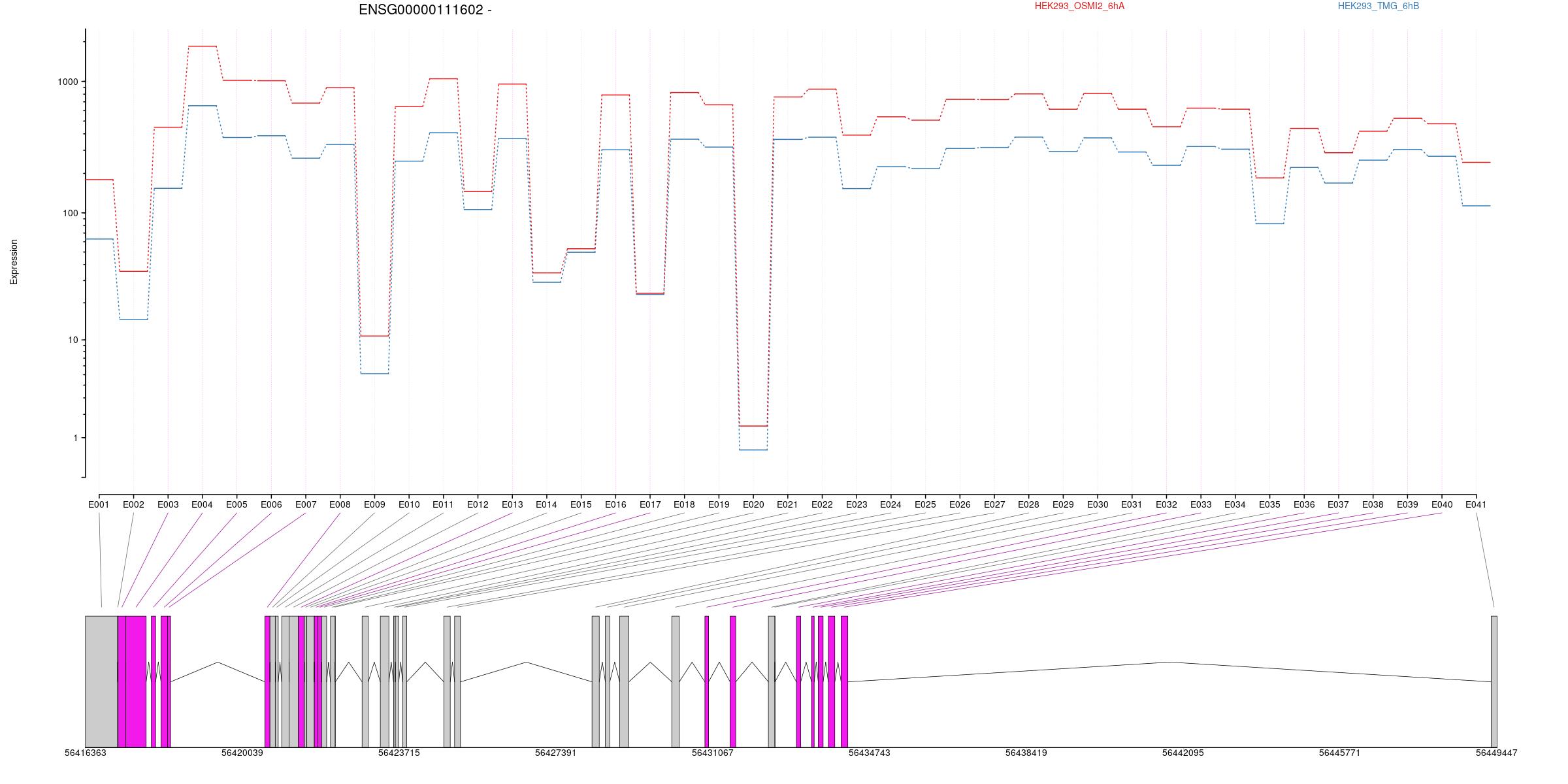Click the 1 y-axis tick label
The height and width of the screenshot is (784, 1568).
pos(75,438)
